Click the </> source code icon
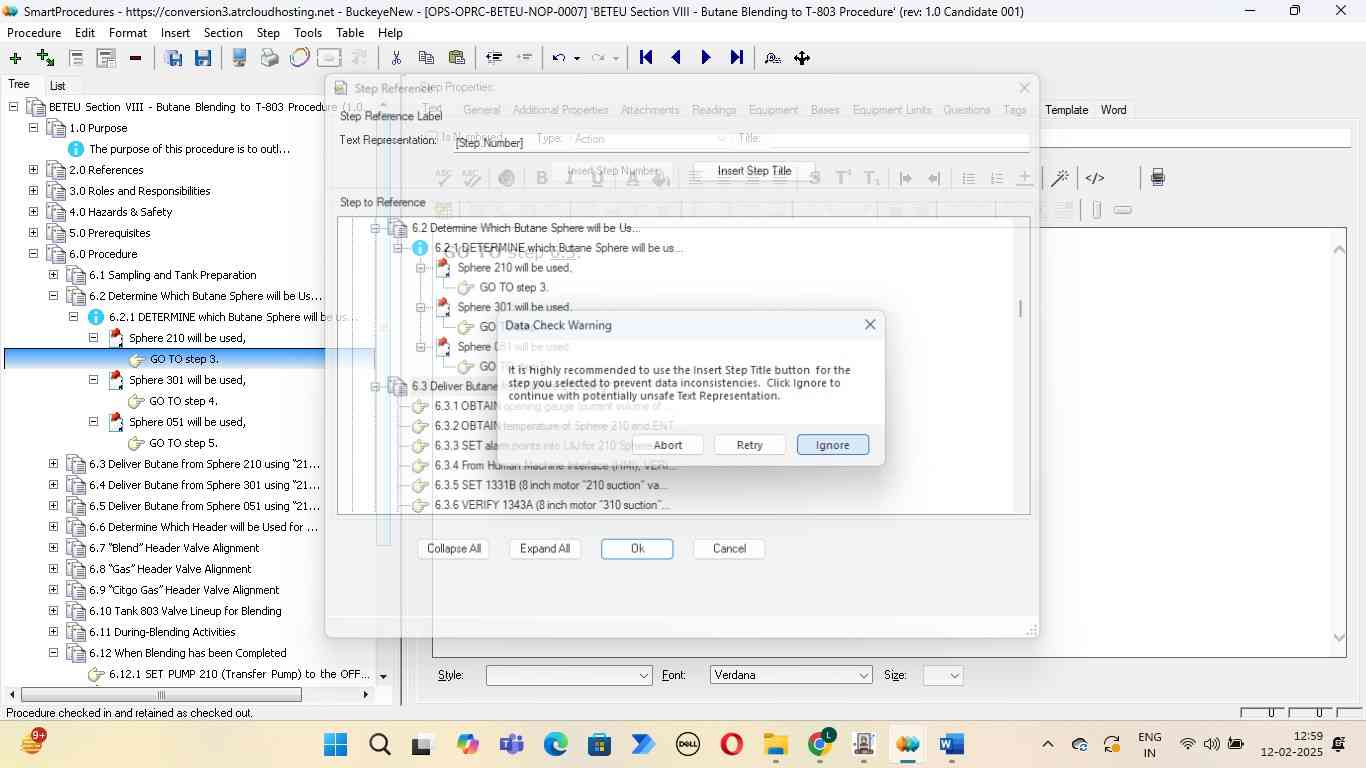This screenshot has width=1366, height=768. (x=1095, y=178)
